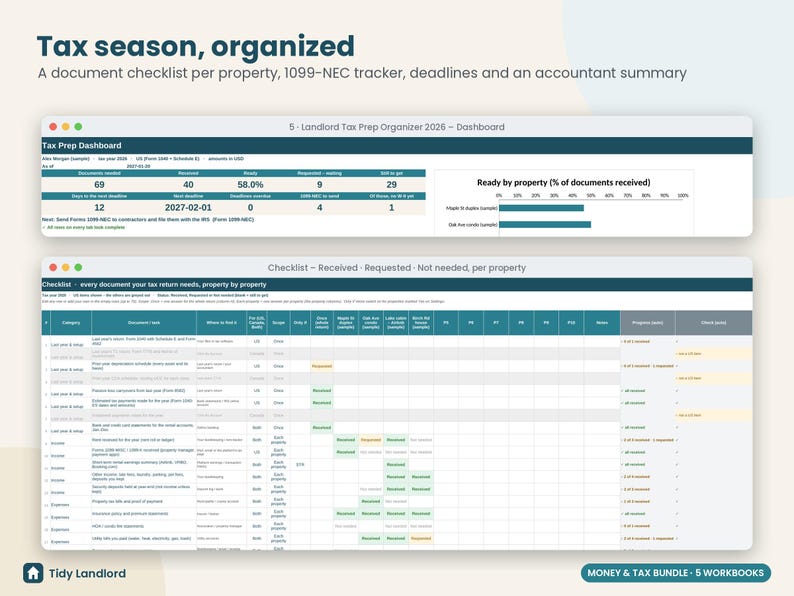Click Received status in Bank and credit card row
This screenshot has height=596, width=794.
pos(322,427)
